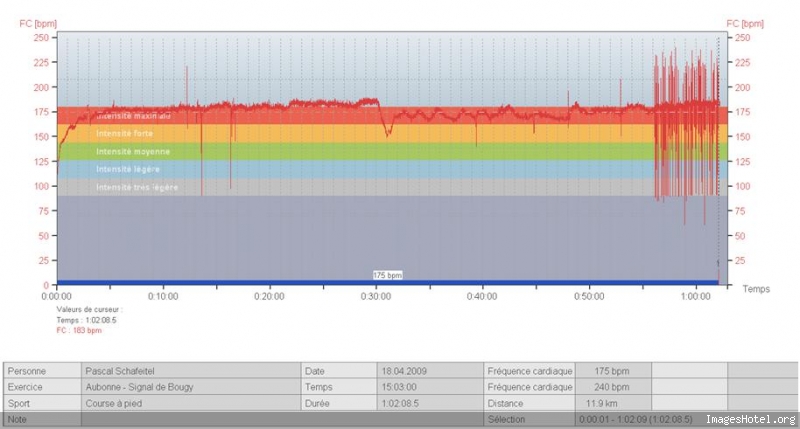The image size is (800, 429).
Task: Click the left FC [bpm] axis title
Action: click(x=38, y=23)
